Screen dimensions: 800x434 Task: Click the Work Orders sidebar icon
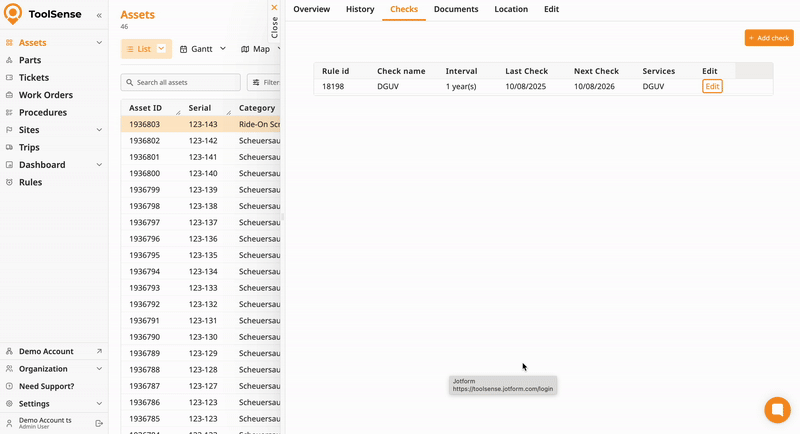pyautogui.click(x=9, y=95)
